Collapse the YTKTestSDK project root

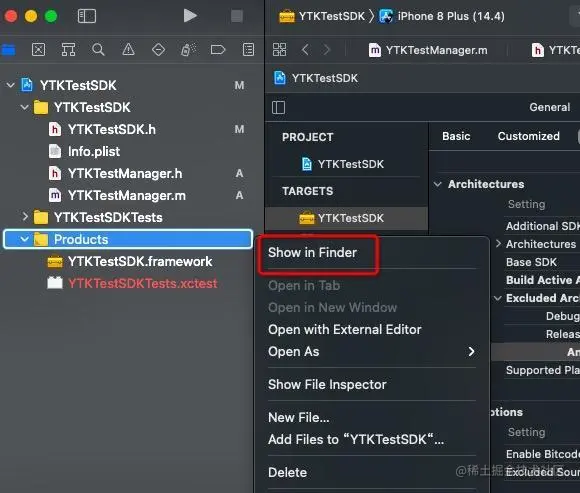tap(10, 85)
